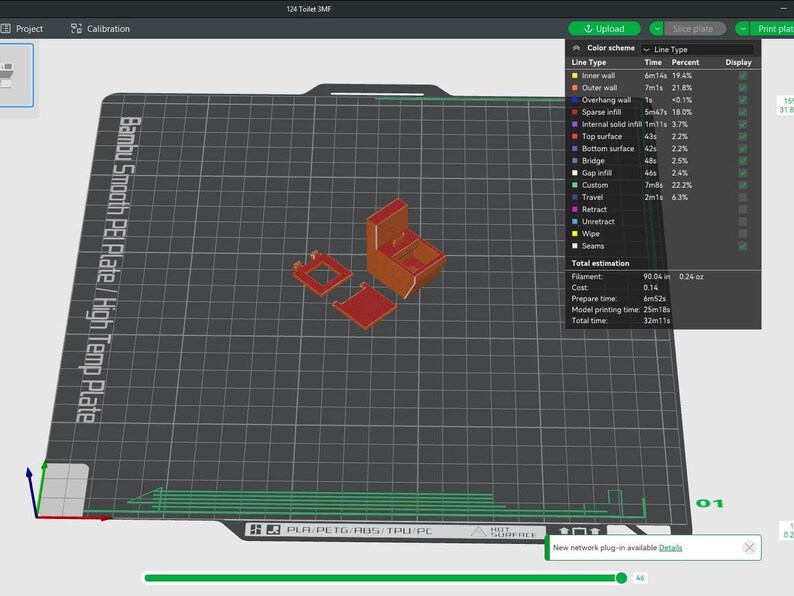Click the Project tab icon
Viewport: 794px width, 596px height.
[5, 29]
